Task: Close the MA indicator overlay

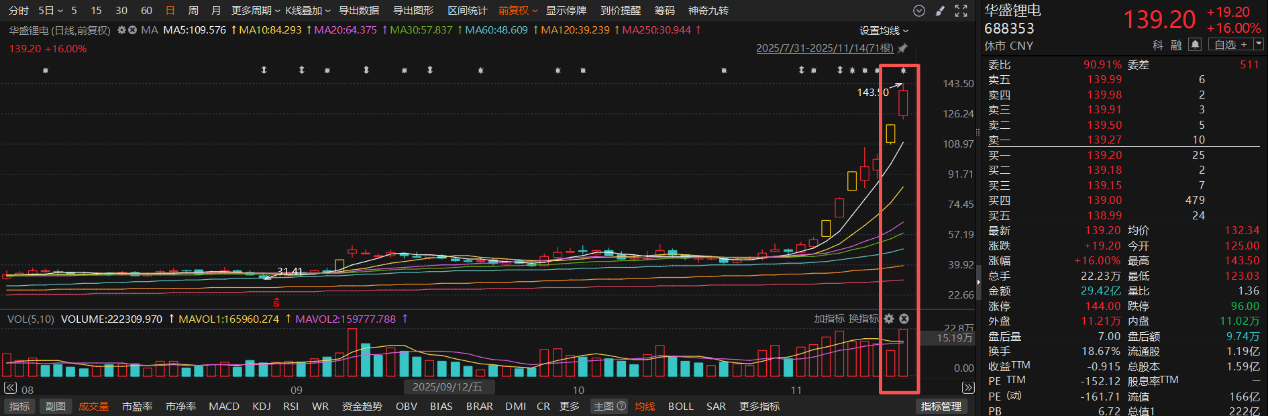Action: tap(132, 30)
